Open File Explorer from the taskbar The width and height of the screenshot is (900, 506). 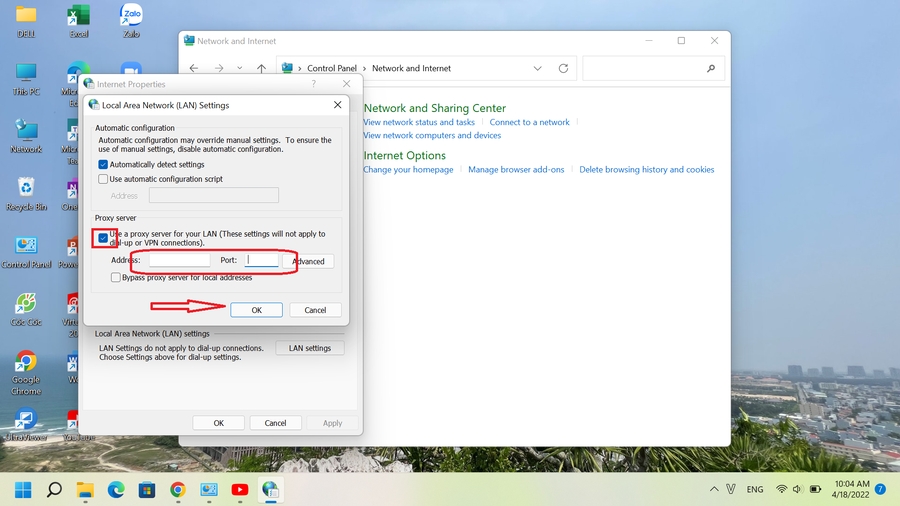point(85,489)
